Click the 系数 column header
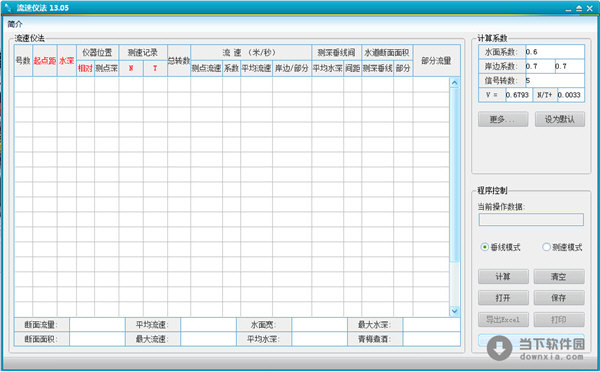 coord(231,68)
